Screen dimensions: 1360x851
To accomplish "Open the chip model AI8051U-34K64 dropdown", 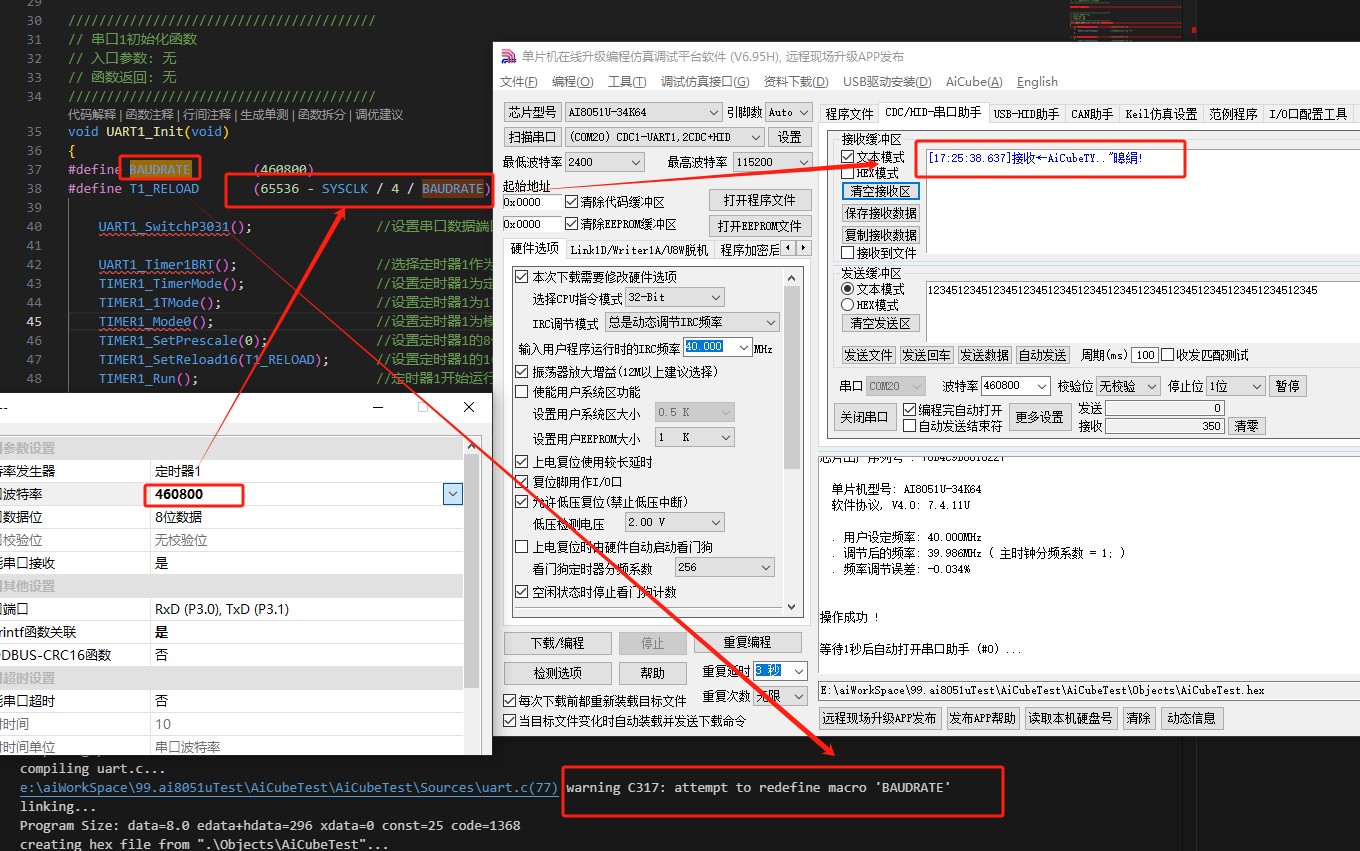I will [713, 112].
